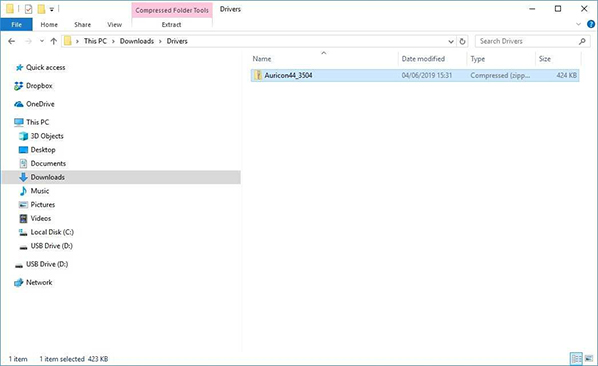Select the Extract tab
Screen dimensions: 598x366
click(x=171, y=25)
